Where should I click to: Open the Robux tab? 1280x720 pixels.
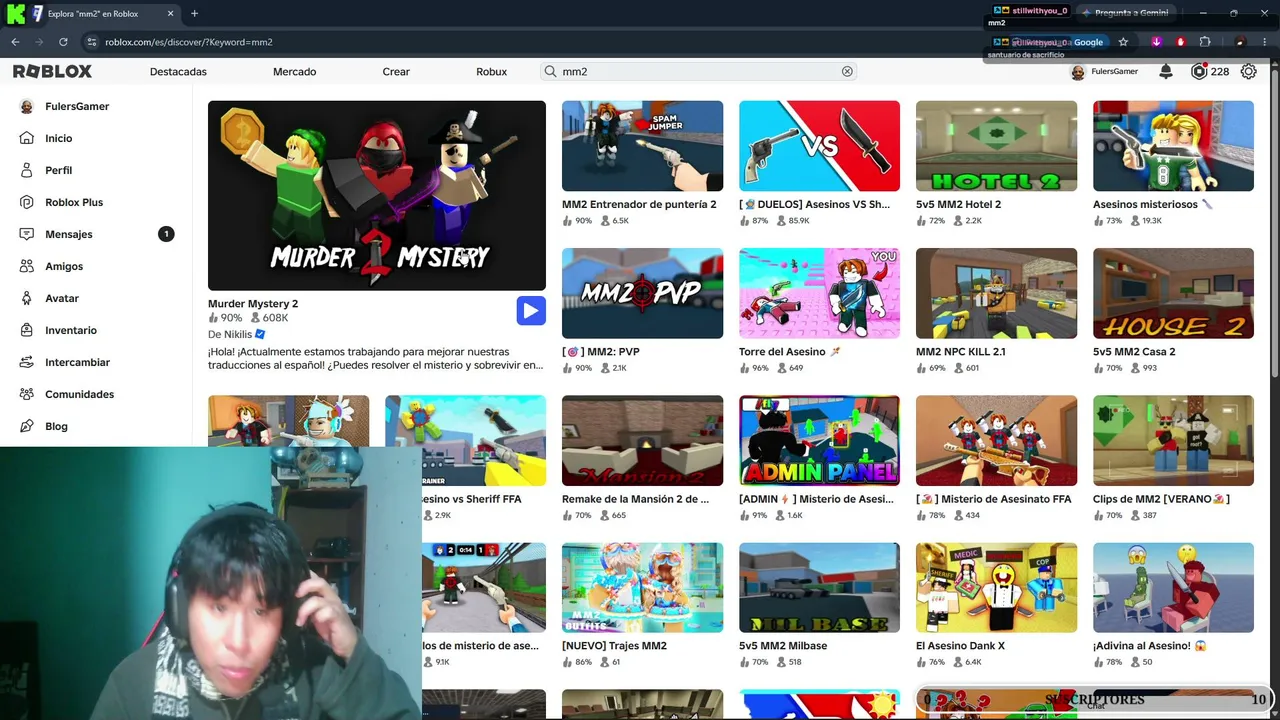[491, 72]
